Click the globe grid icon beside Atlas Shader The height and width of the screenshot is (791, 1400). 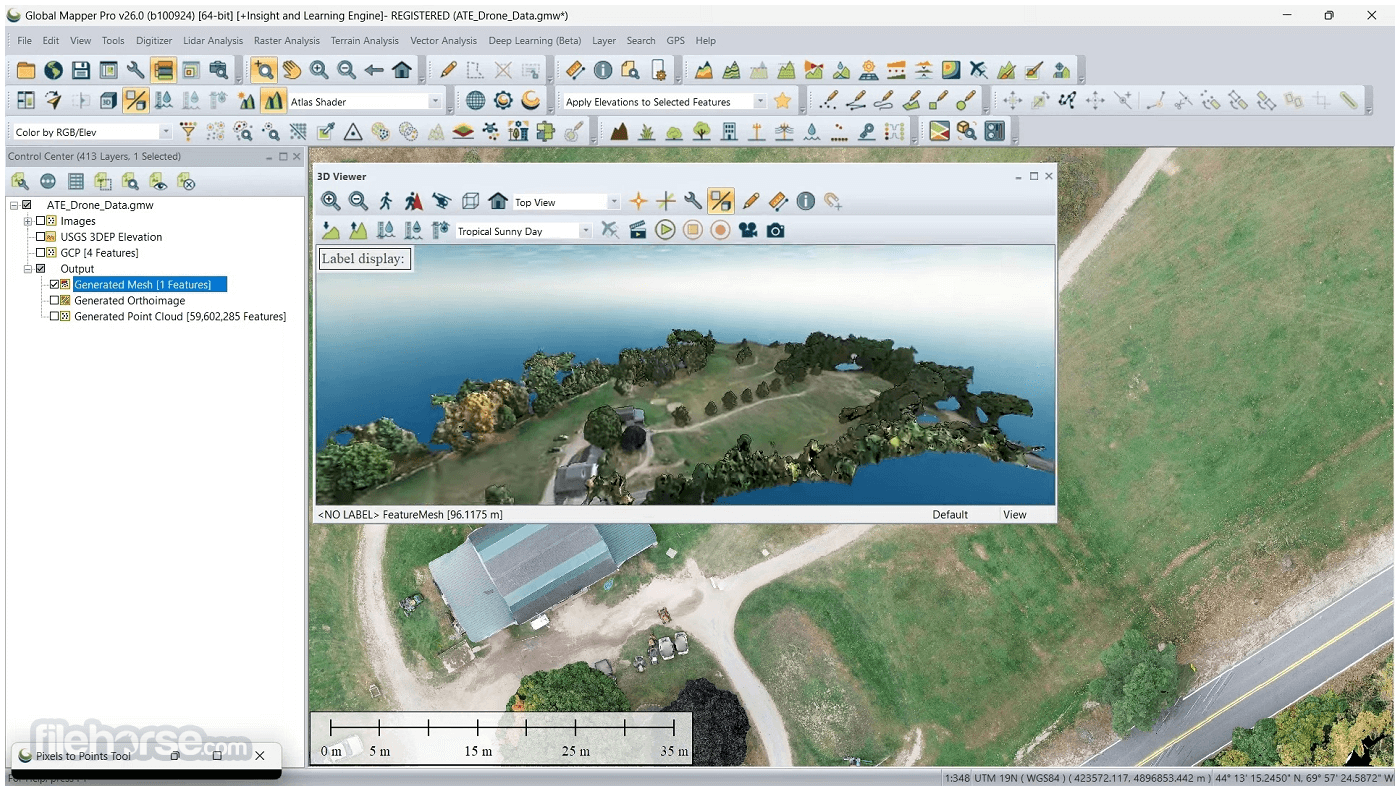click(x=476, y=101)
